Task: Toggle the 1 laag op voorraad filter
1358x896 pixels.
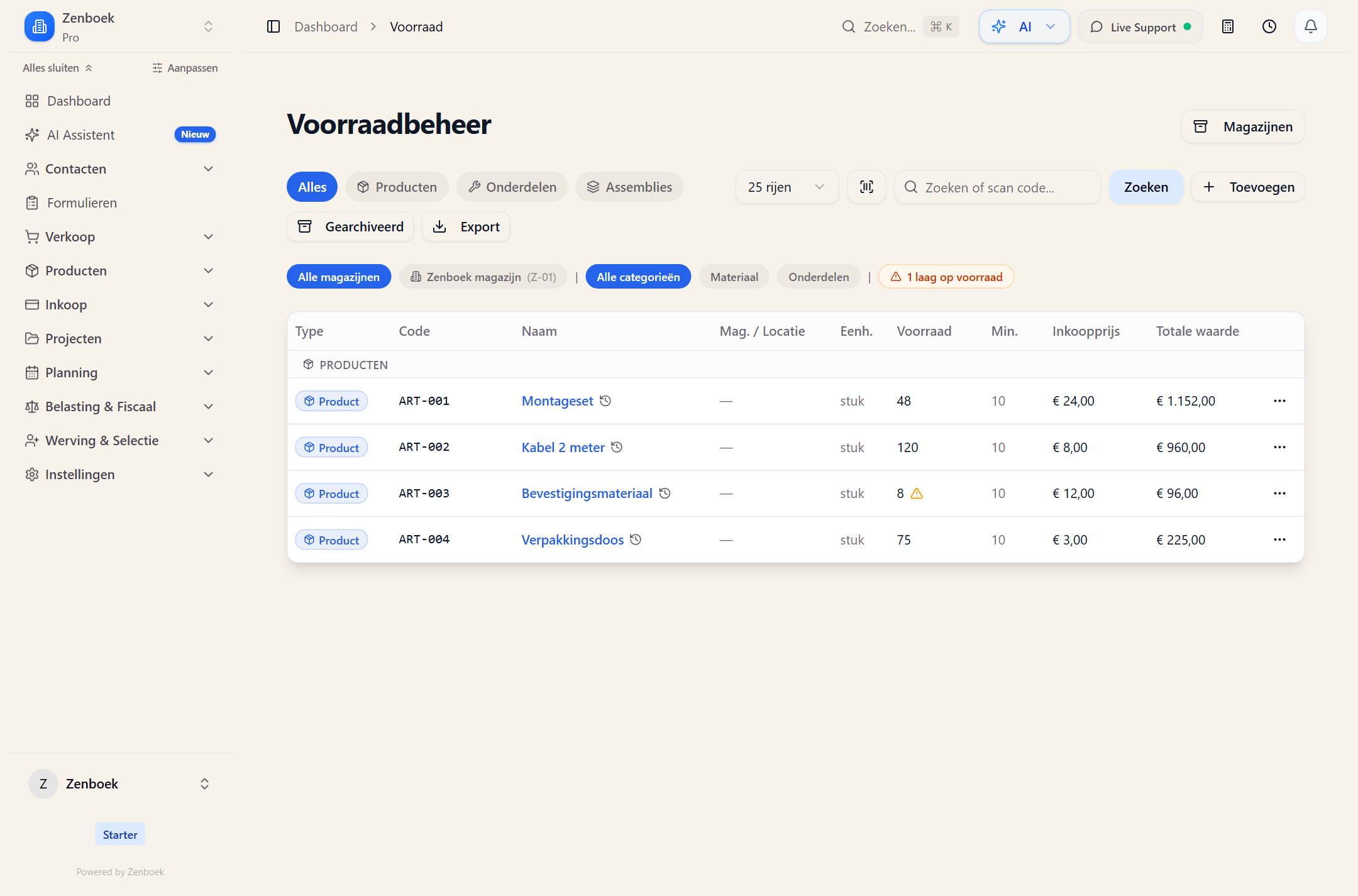Action: pyautogui.click(x=946, y=277)
